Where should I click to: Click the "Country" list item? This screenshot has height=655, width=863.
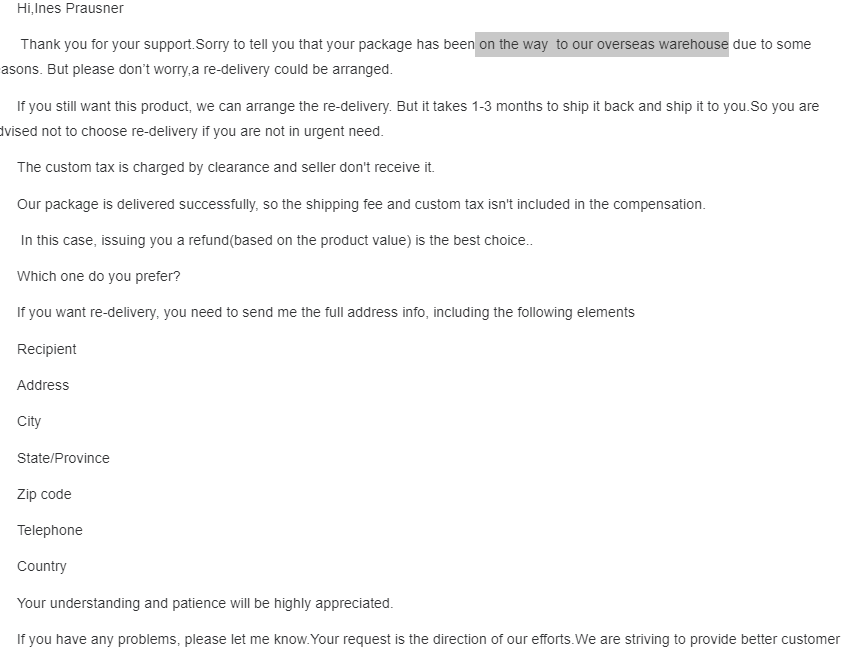pos(41,566)
